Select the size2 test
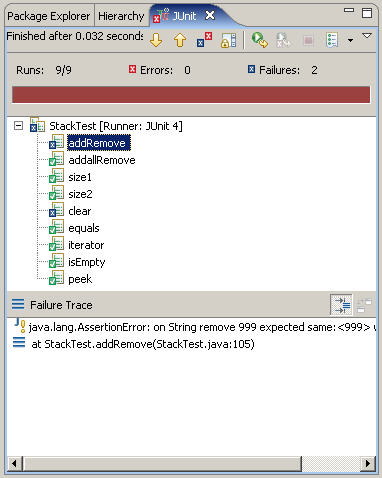This screenshot has width=382, height=478. point(80,194)
